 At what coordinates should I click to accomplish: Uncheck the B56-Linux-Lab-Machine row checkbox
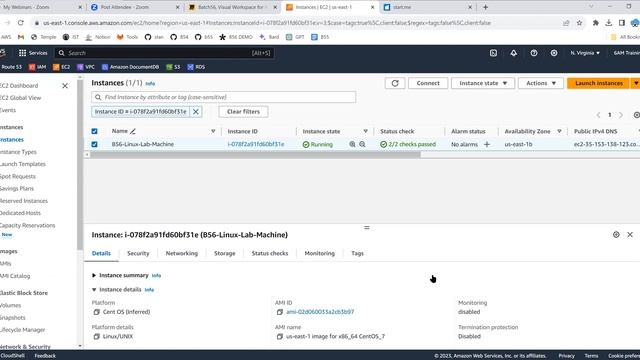click(x=94, y=144)
